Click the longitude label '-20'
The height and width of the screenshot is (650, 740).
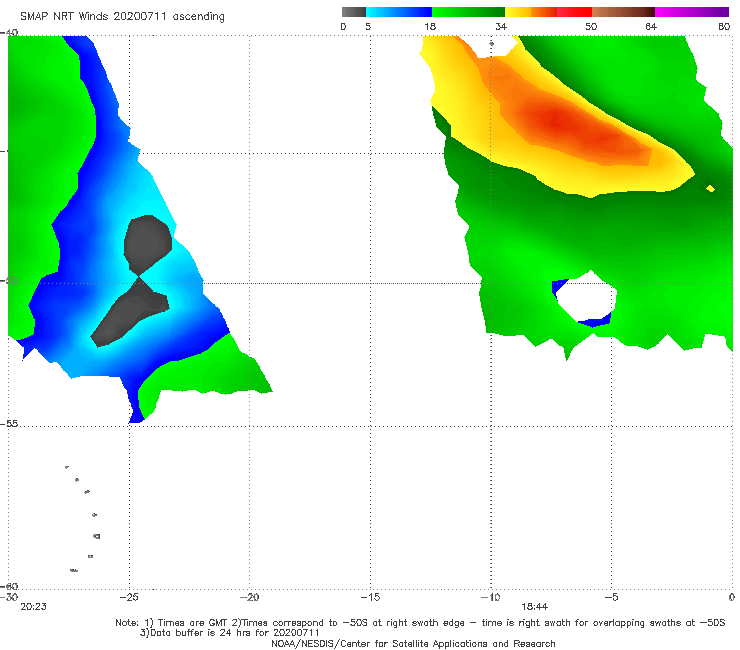point(249,597)
